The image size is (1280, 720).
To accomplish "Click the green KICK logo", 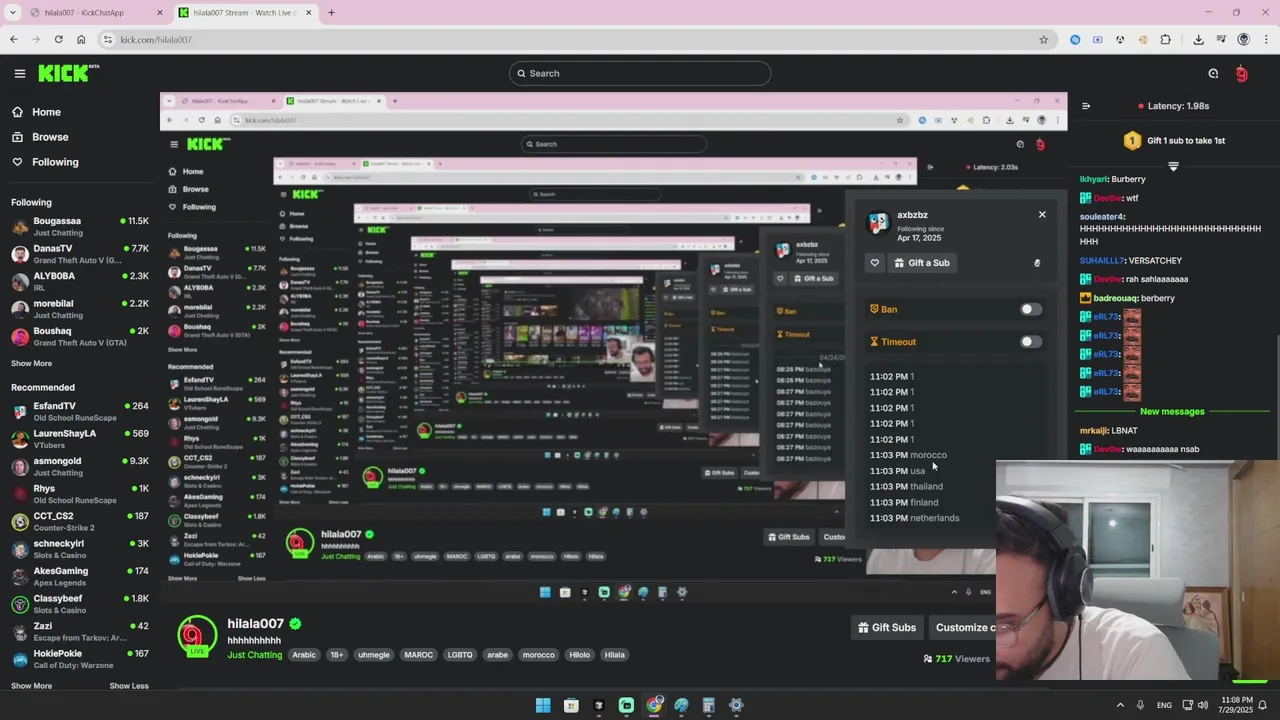I will pos(68,73).
